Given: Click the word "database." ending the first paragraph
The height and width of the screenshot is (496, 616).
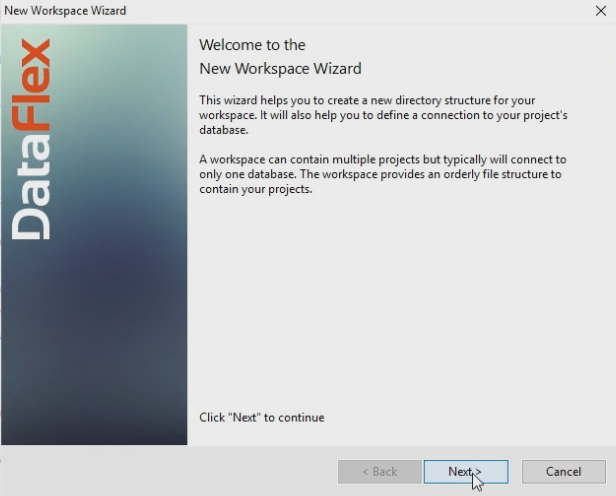Looking at the screenshot, I should coord(224,130).
